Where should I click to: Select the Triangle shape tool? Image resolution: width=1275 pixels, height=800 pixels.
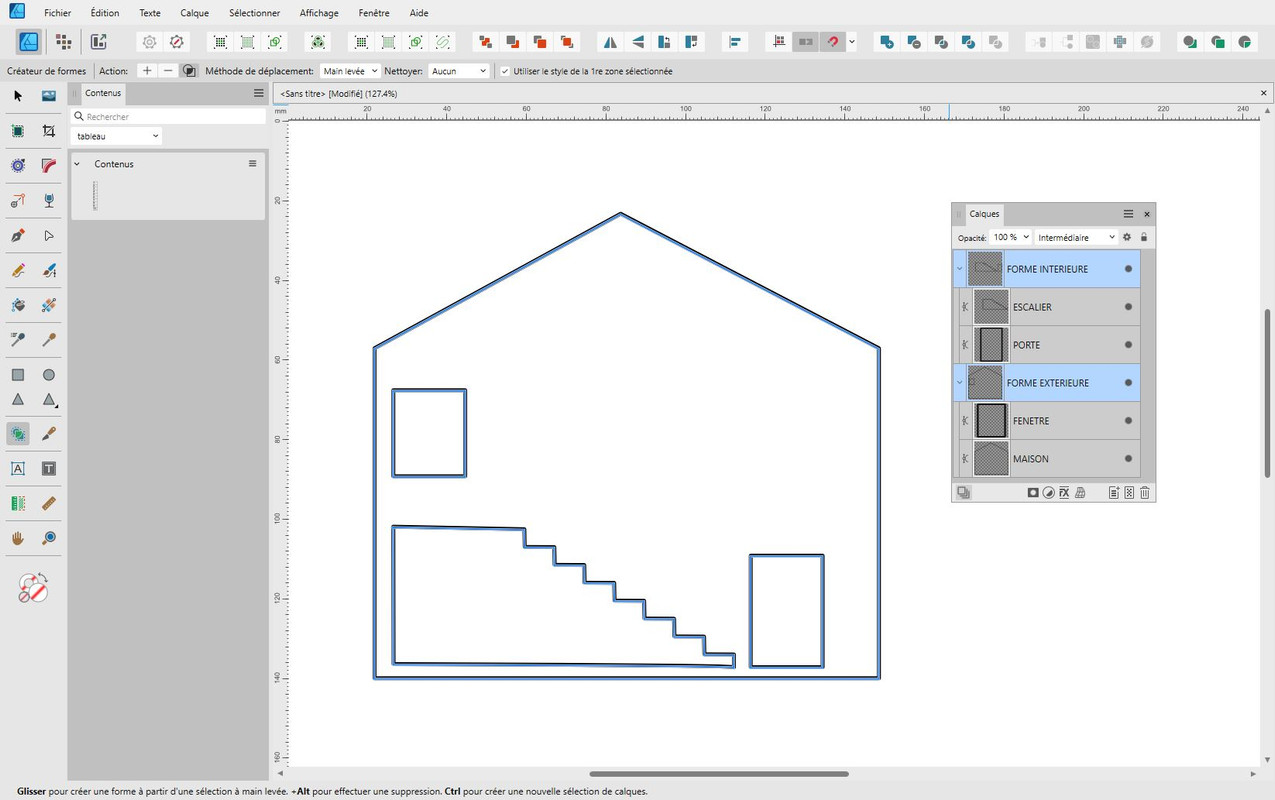pos(18,399)
